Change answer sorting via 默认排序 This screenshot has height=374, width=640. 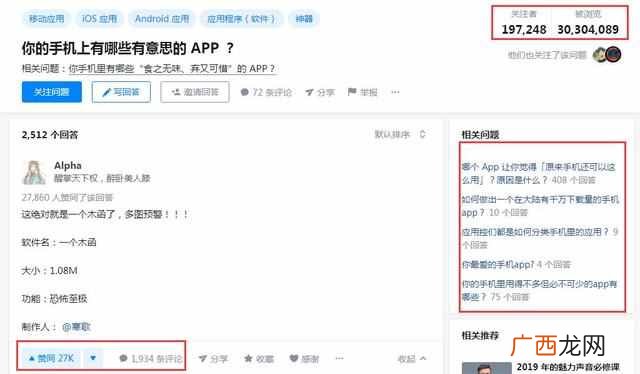point(400,134)
